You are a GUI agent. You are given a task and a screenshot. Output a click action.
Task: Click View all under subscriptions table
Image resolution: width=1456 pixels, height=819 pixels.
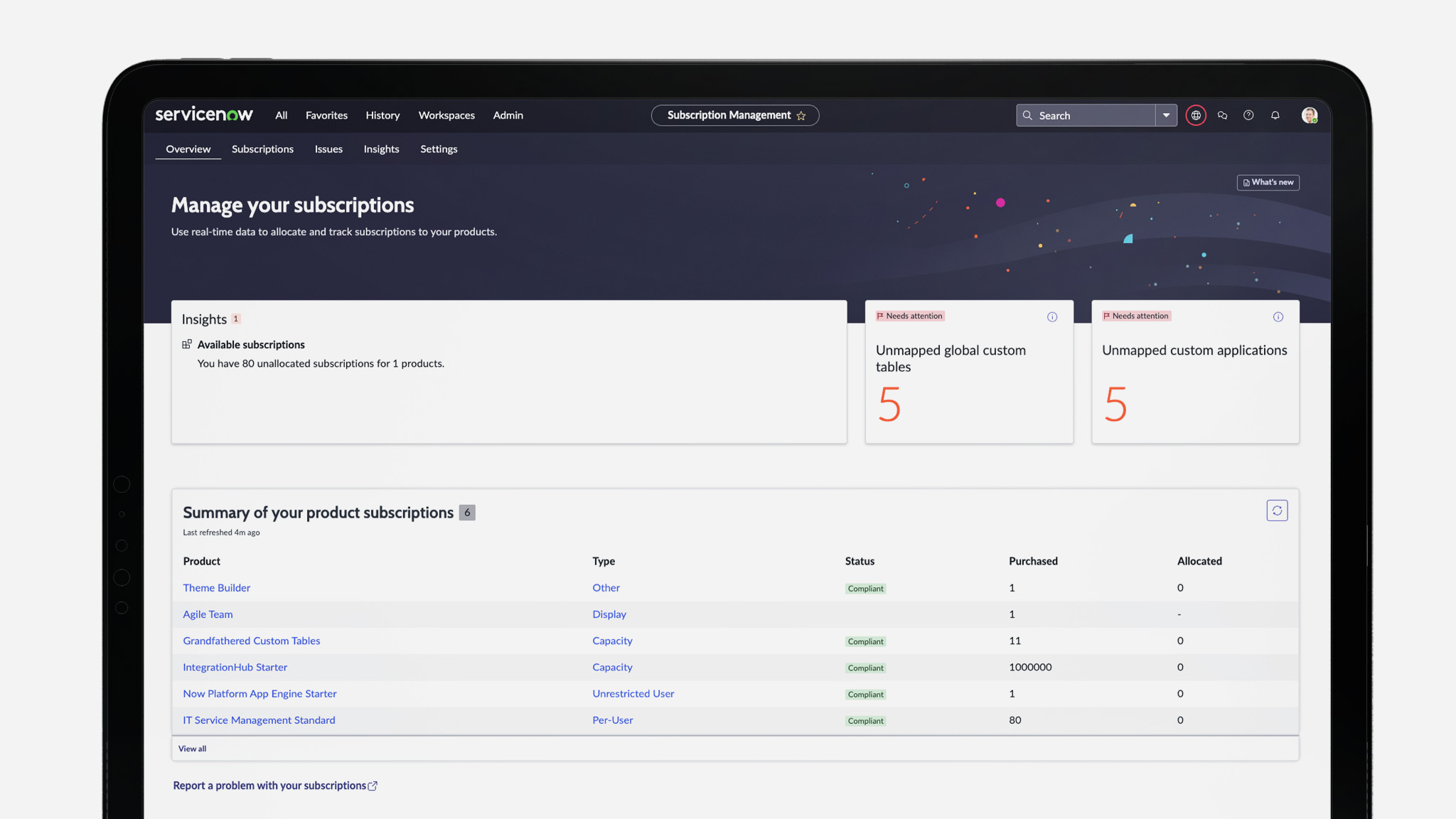[192, 749]
